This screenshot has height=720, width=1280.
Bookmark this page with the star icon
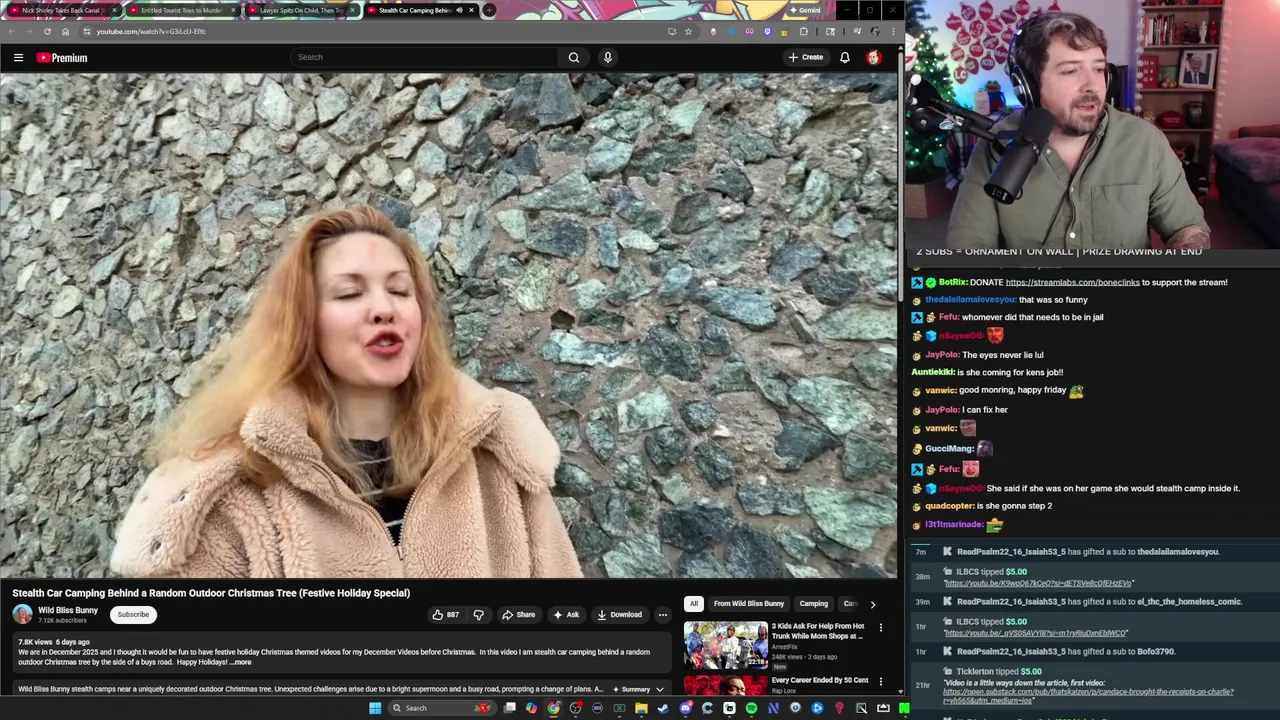click(x=688, y=31)
